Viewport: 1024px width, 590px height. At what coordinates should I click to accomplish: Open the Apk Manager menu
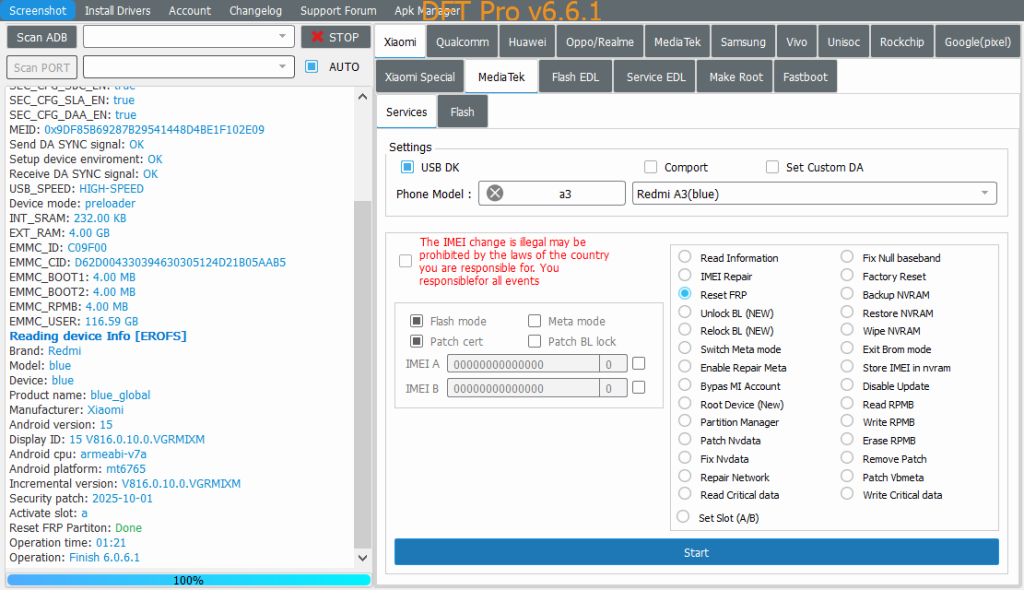tap(427, 10)
